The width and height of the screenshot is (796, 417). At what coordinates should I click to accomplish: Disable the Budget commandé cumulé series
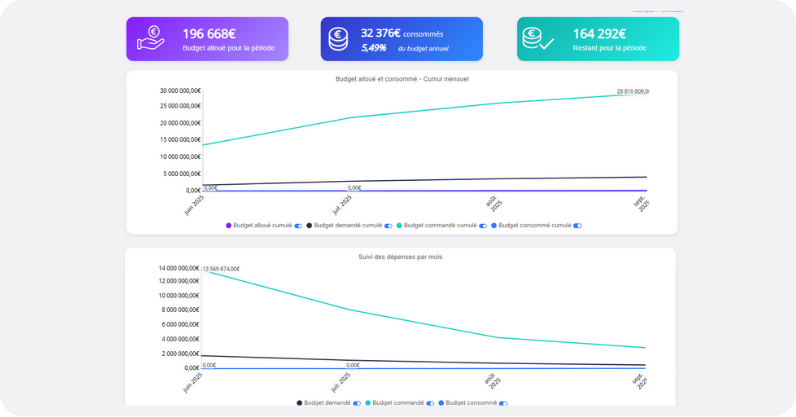coord(483,226)
